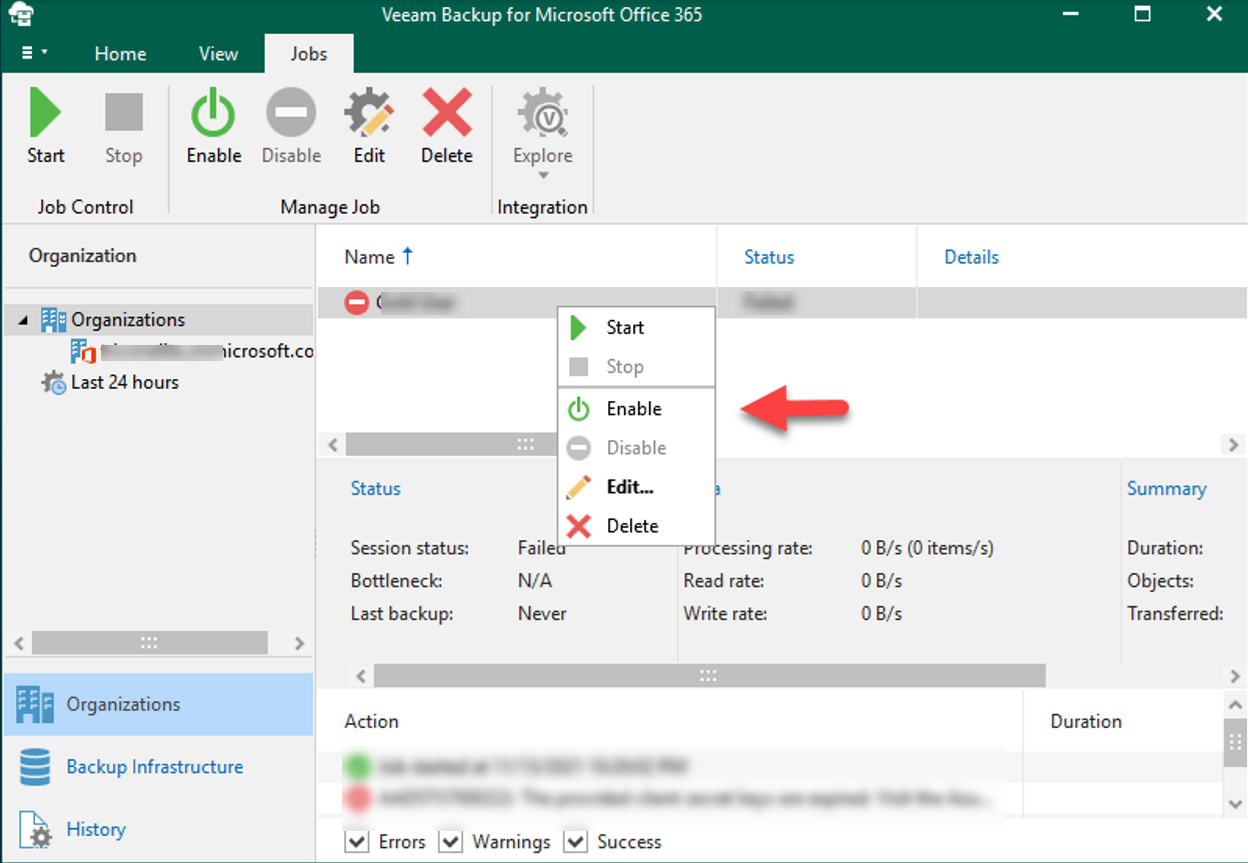
Task: Click the Veeam application icon in title bar
Action: tap(20, 15)
